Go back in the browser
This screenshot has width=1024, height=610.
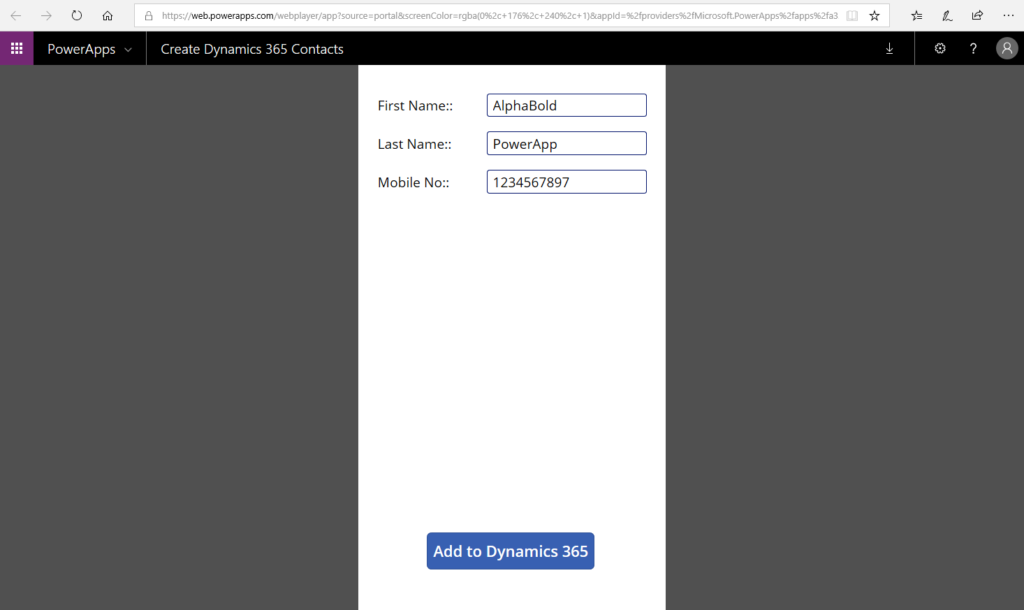(16, 16)
